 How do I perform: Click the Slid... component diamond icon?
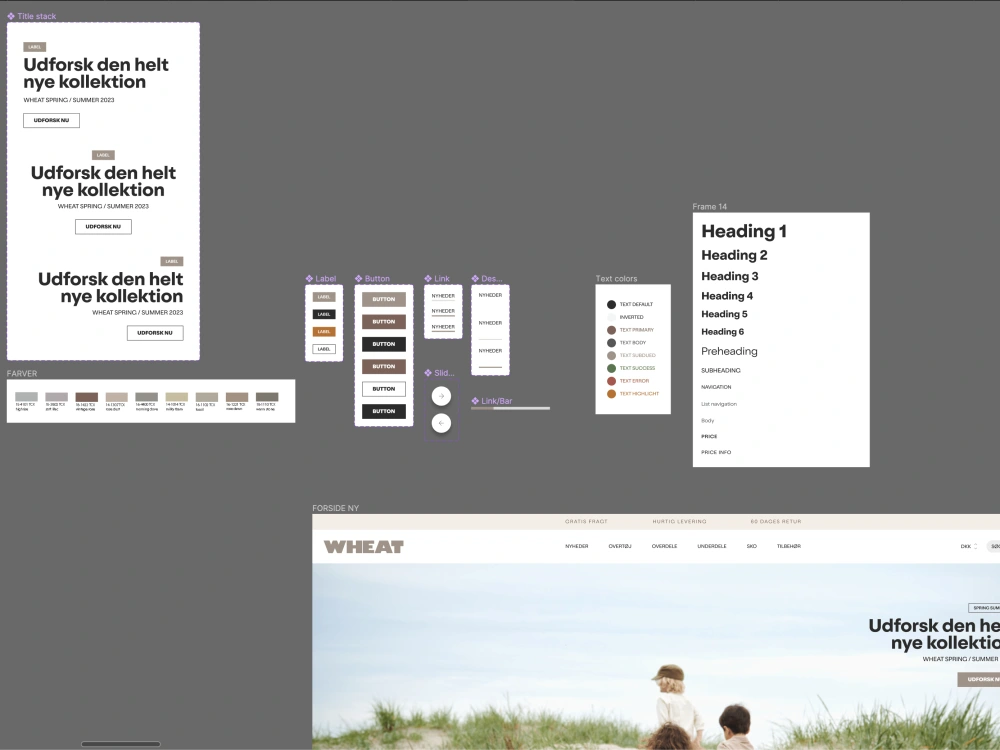428,373
